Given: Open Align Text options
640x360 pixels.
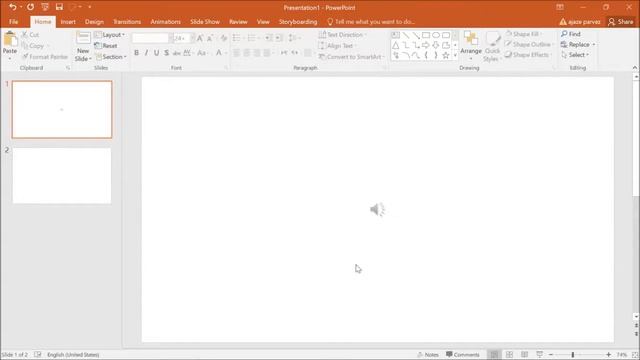Looking at the screenshot, I should 337,46.
